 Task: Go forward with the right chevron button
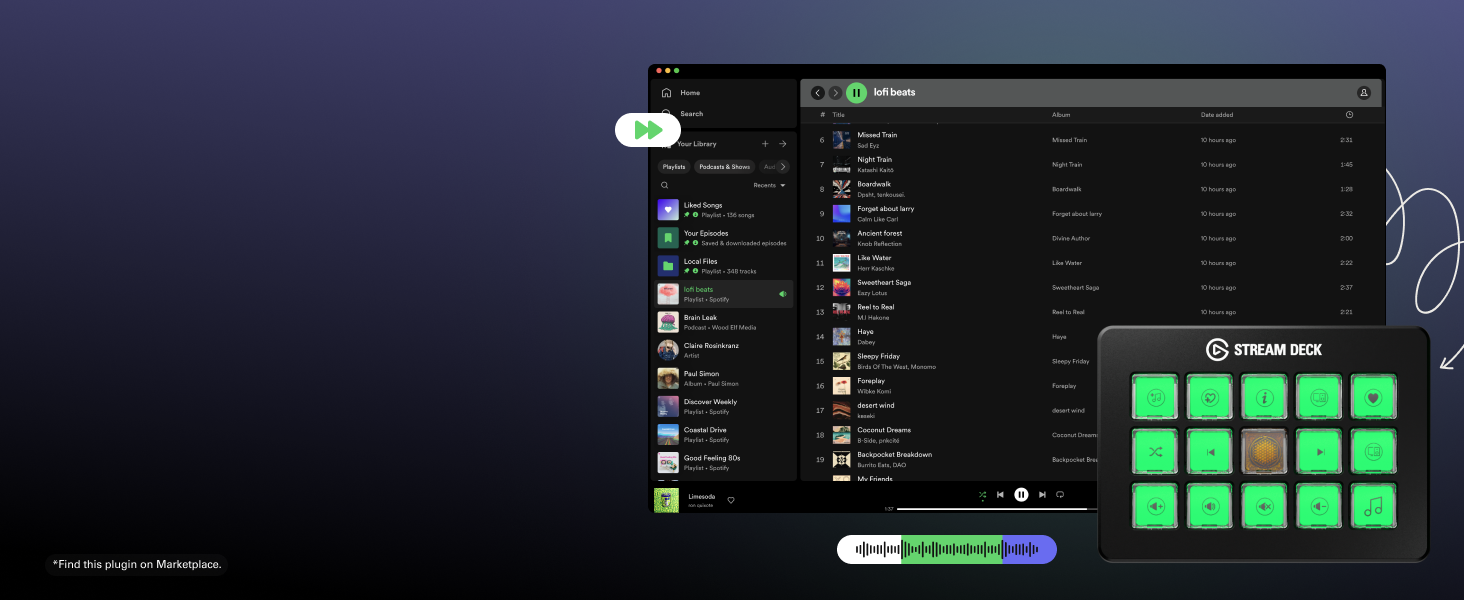click(x=836, y=93)
